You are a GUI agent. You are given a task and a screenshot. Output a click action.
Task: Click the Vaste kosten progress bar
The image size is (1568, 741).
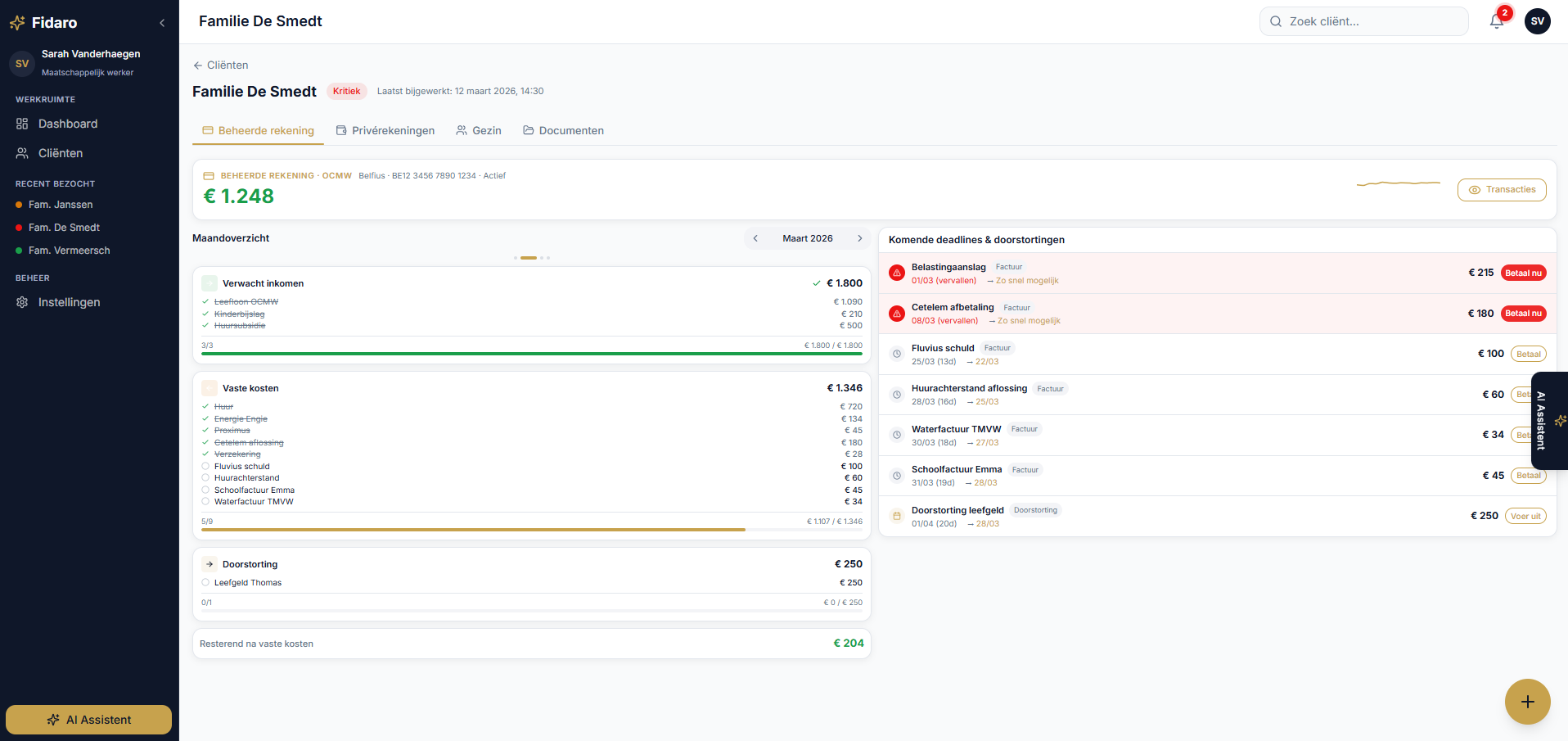click(x=531, y=530)
